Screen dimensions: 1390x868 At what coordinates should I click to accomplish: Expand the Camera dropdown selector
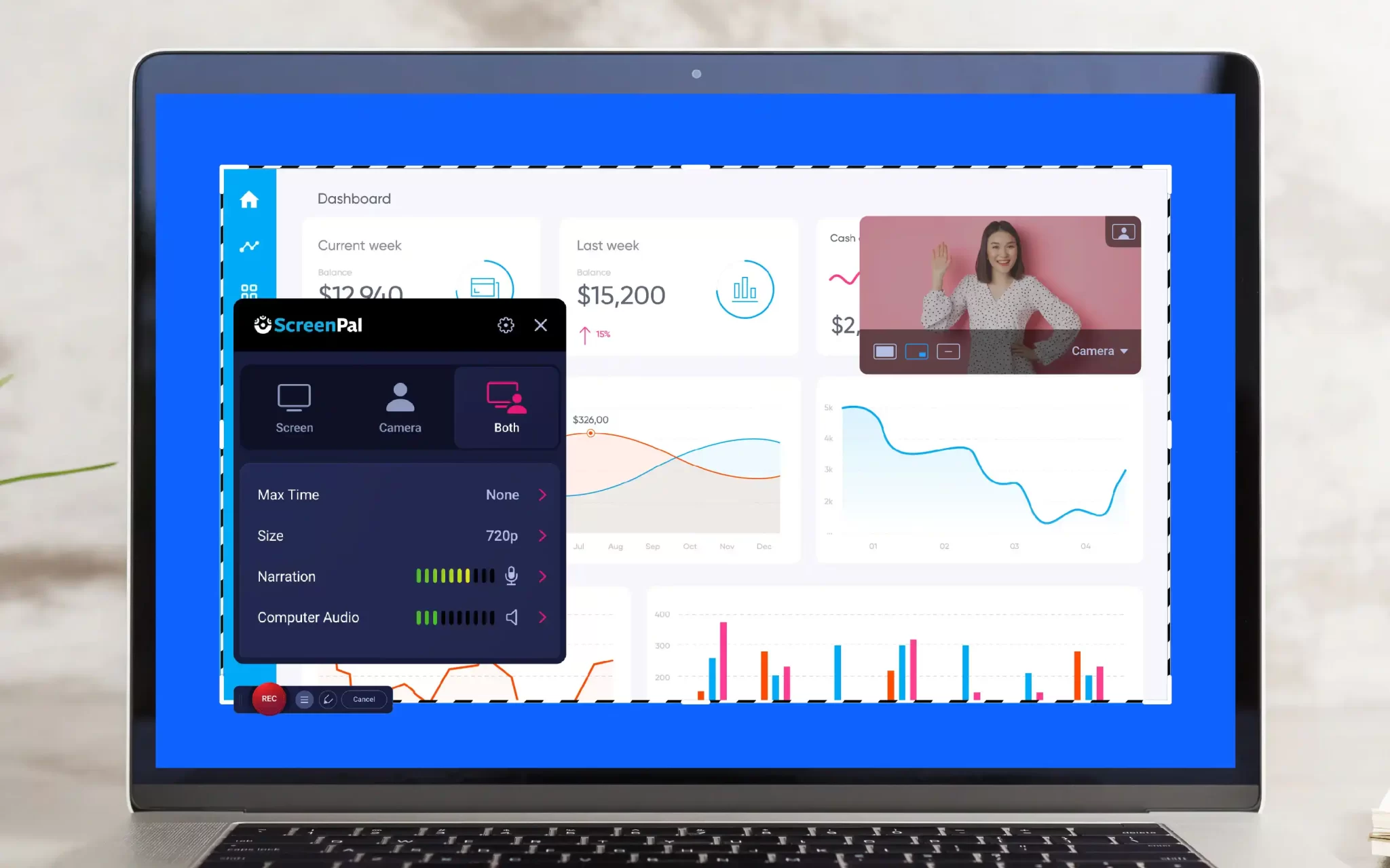coord(1099,351)
